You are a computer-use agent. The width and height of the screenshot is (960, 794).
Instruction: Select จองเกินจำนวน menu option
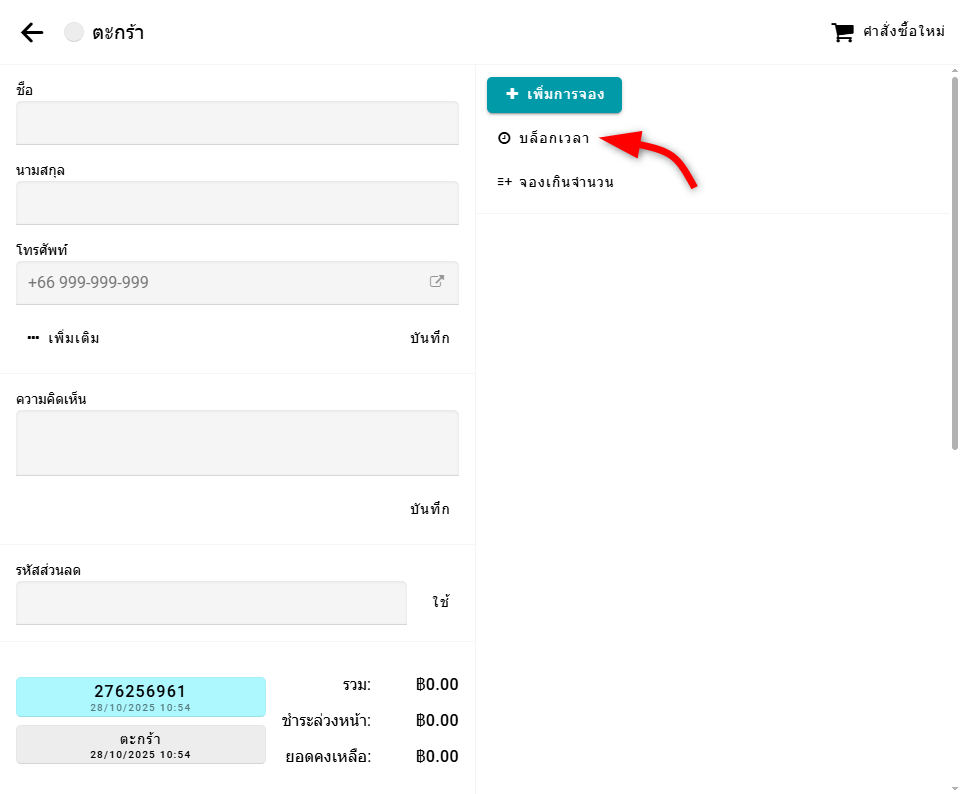[566, 182]
